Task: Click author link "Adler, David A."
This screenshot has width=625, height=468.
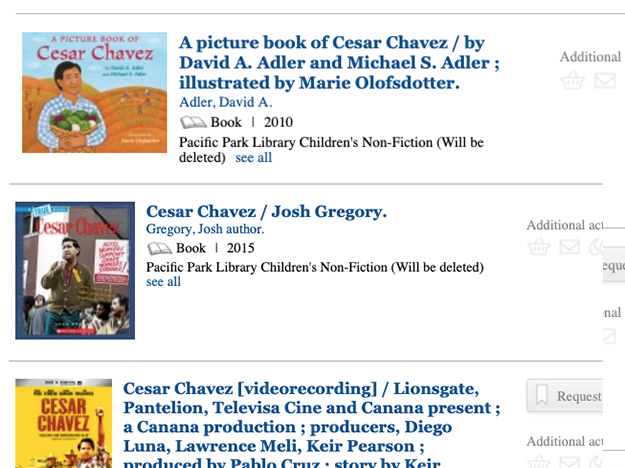Action: (225, 103)
